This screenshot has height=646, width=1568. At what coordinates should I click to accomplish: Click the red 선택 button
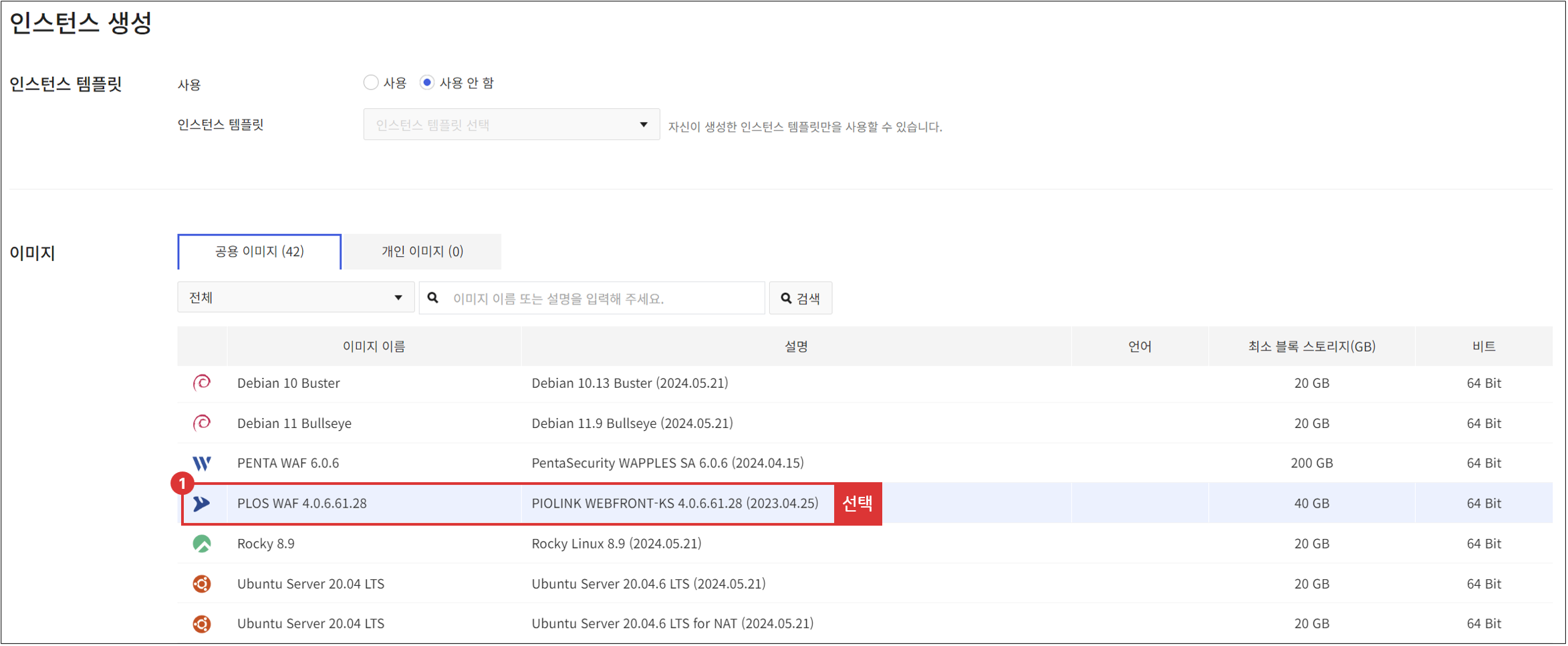click(858, 503)
